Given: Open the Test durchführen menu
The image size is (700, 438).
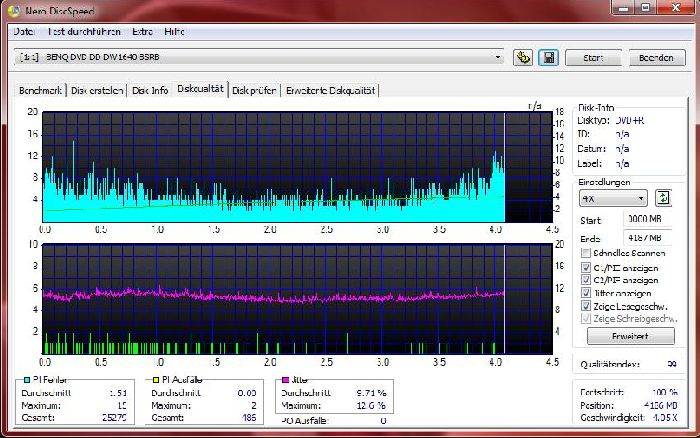Looking at the screenshot, I should point(84,32).
